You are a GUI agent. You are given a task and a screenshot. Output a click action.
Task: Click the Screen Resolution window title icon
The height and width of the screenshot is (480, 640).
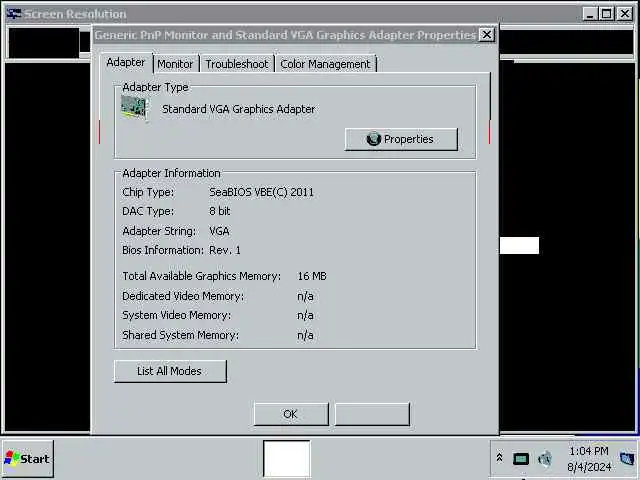pos(14,14)
